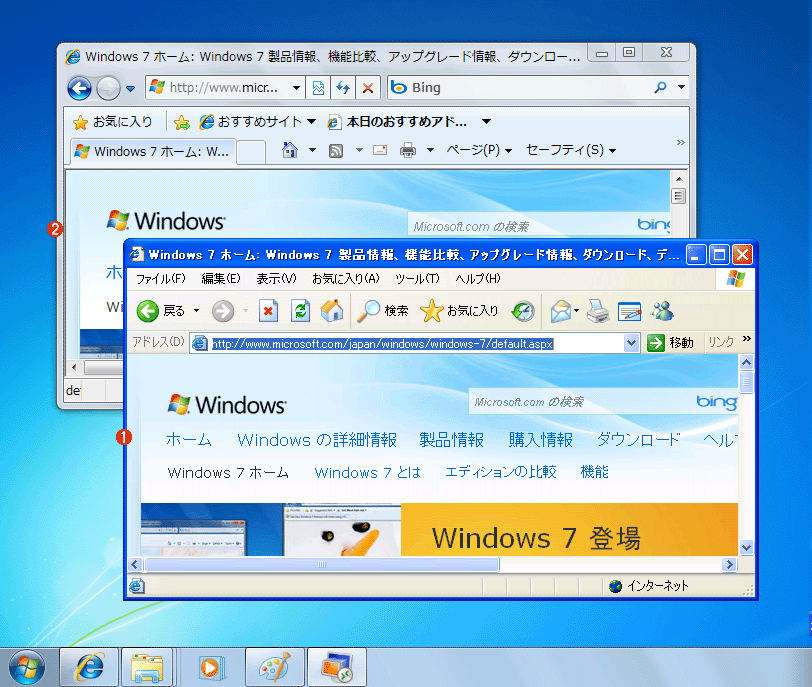
Task: Open a new blank tab in IE8
Action: (251, 152)
